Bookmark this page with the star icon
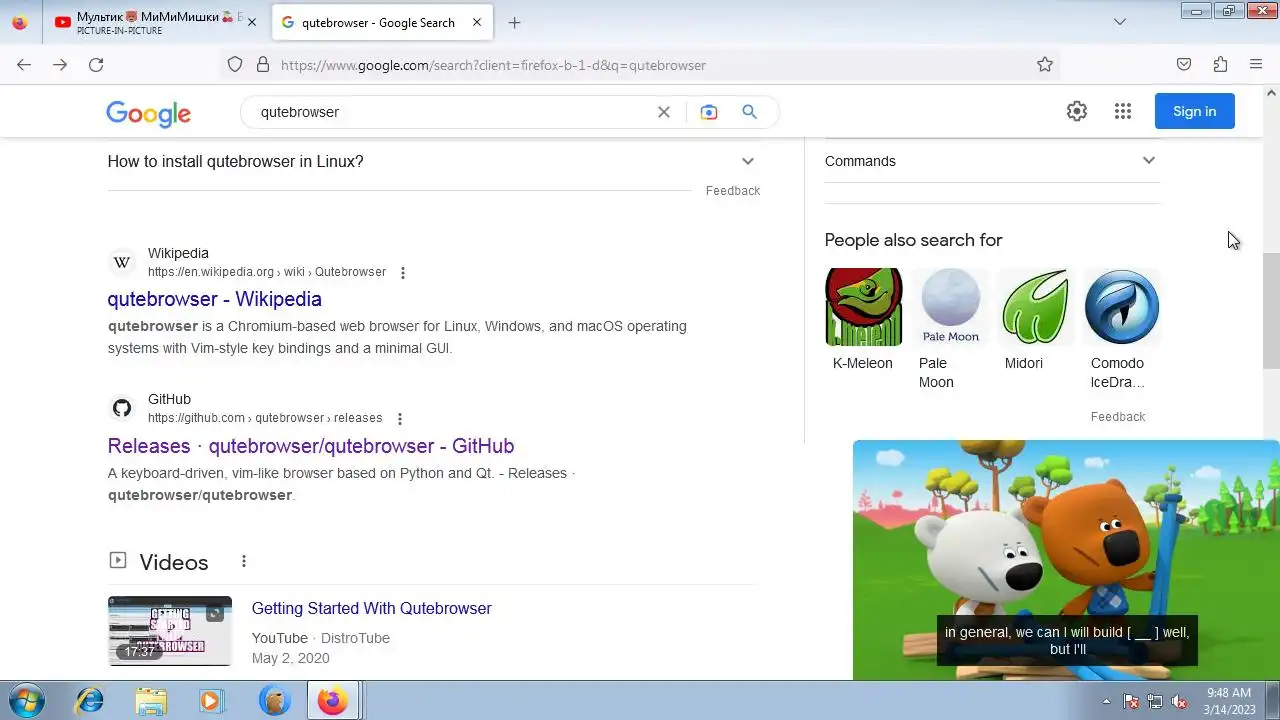This screenshot has width=1280, height=720. [1045, 64]
